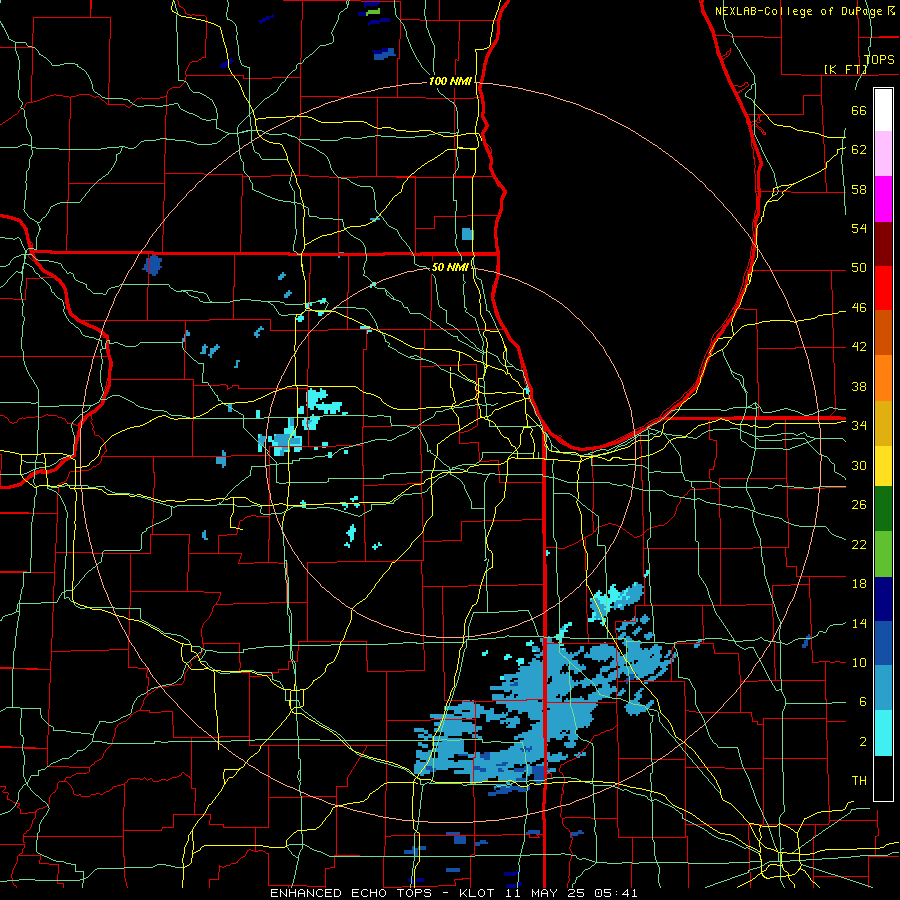Image resolution: width=900 pixels, height=900 pixels.
Task: Click the 58 value on the legend scale
Action: [x=859, y=189]
